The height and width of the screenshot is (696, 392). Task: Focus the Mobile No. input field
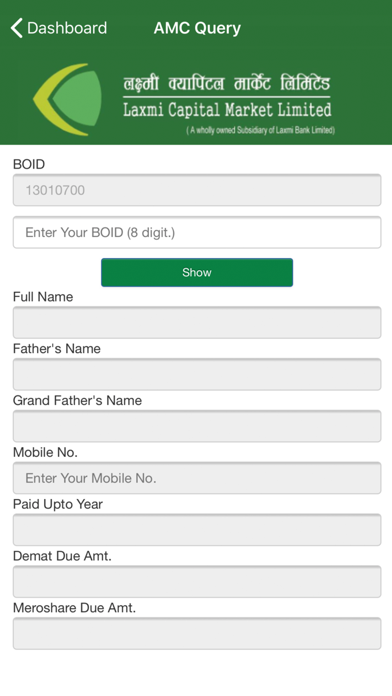point(197,478)
